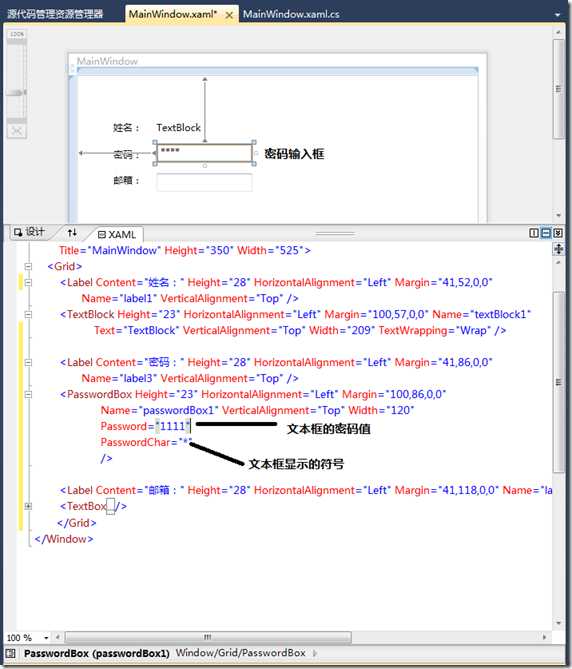Click the XAML editor horizontal scrollbar thumb
The width and height of the screenshot is (572, 669).
[208, 637]
